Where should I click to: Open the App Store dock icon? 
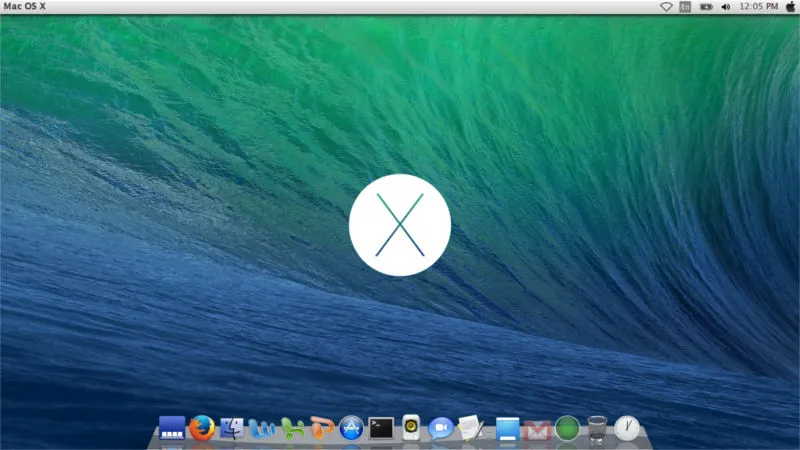(351, 428)
